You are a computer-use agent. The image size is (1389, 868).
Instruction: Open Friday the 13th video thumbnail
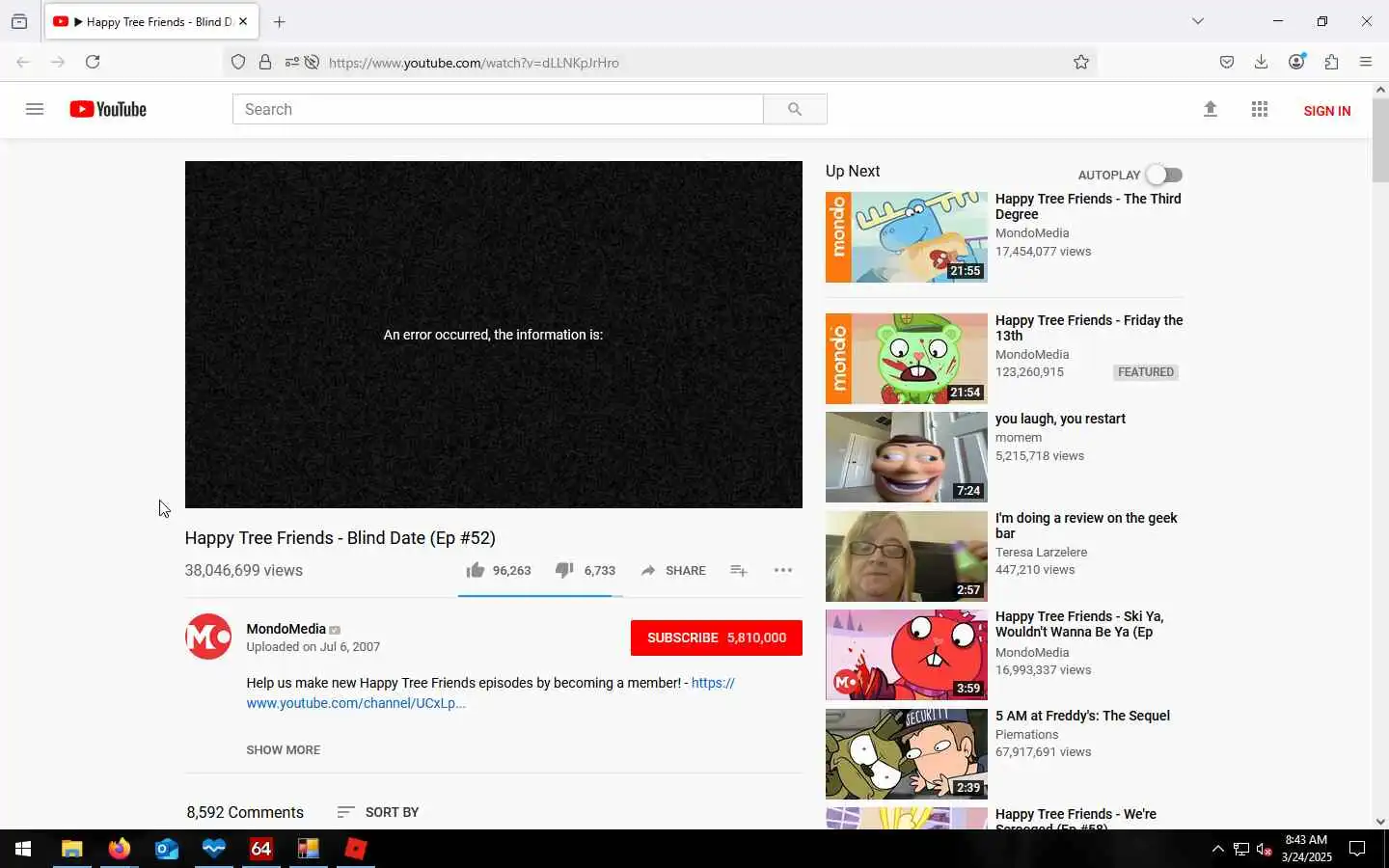coord(907,359)
